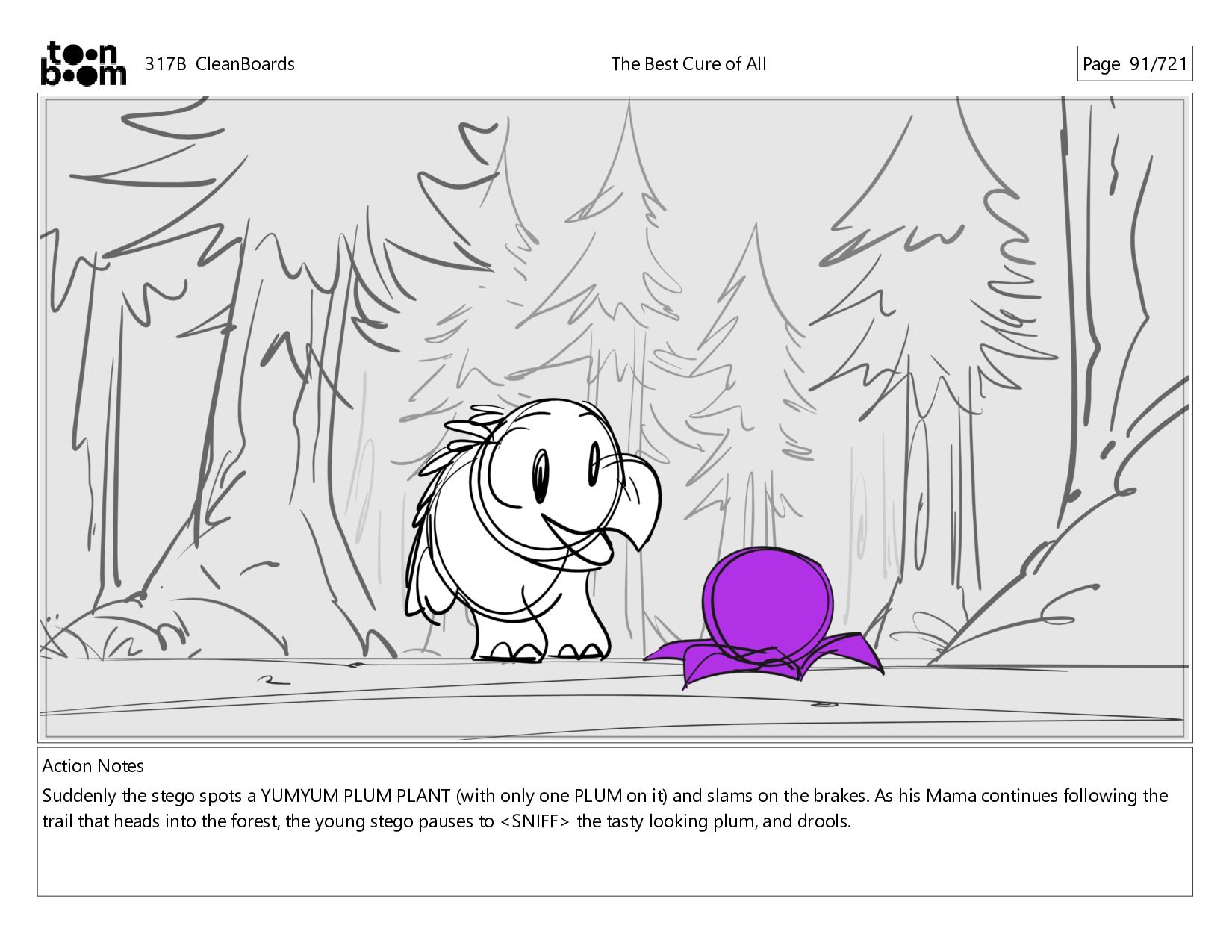Click the 'Page 91/721' box
This screenshot has width=1232, height=952.
coord(1134,64)
